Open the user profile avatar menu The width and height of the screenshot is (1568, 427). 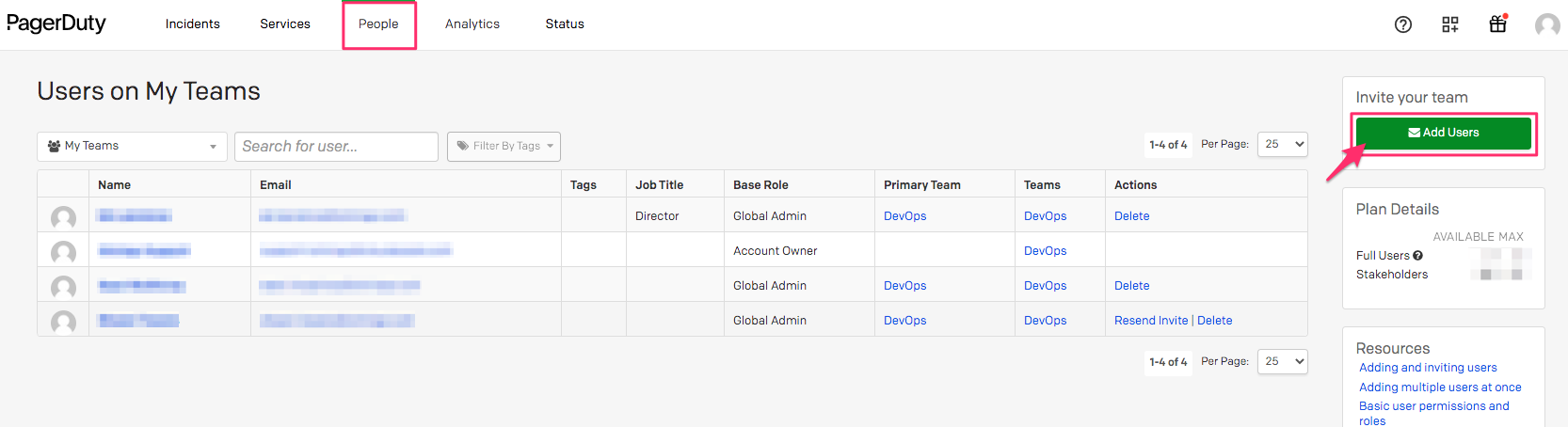1546,24
